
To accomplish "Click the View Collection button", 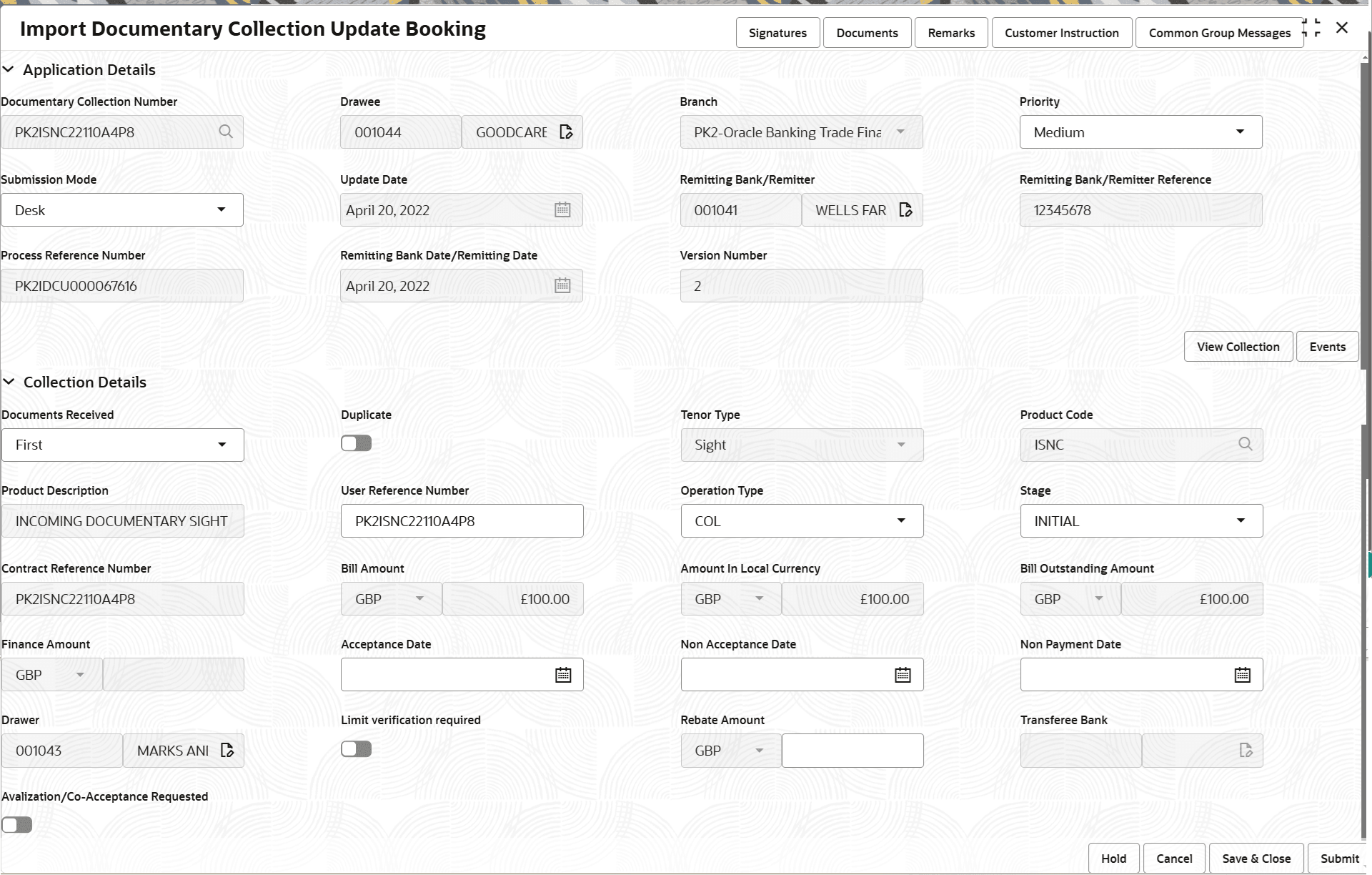I will coord(1238,347).
